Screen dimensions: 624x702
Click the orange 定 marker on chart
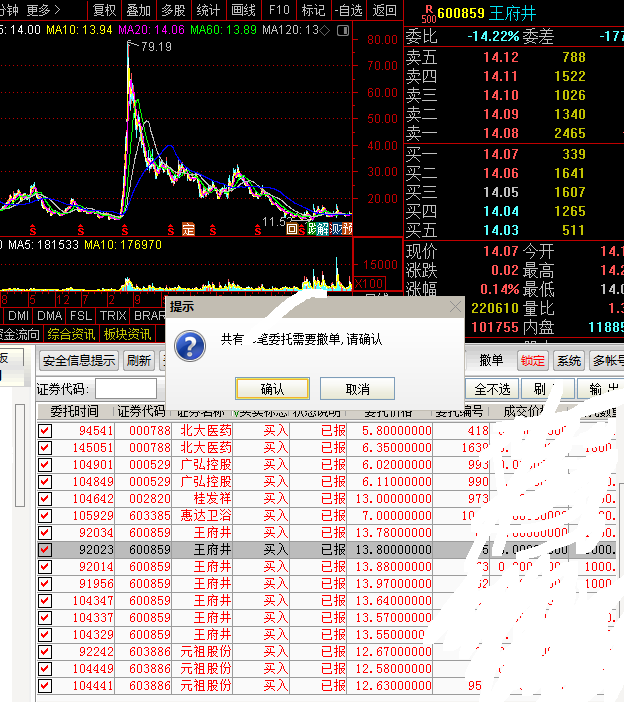(188, 229)
